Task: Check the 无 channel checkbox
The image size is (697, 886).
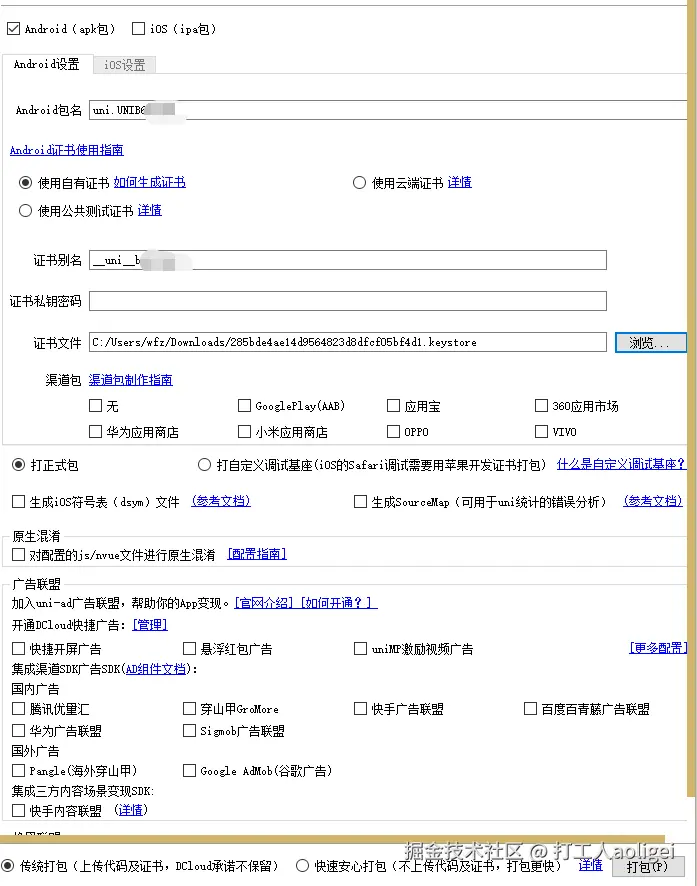Action: 95,406
